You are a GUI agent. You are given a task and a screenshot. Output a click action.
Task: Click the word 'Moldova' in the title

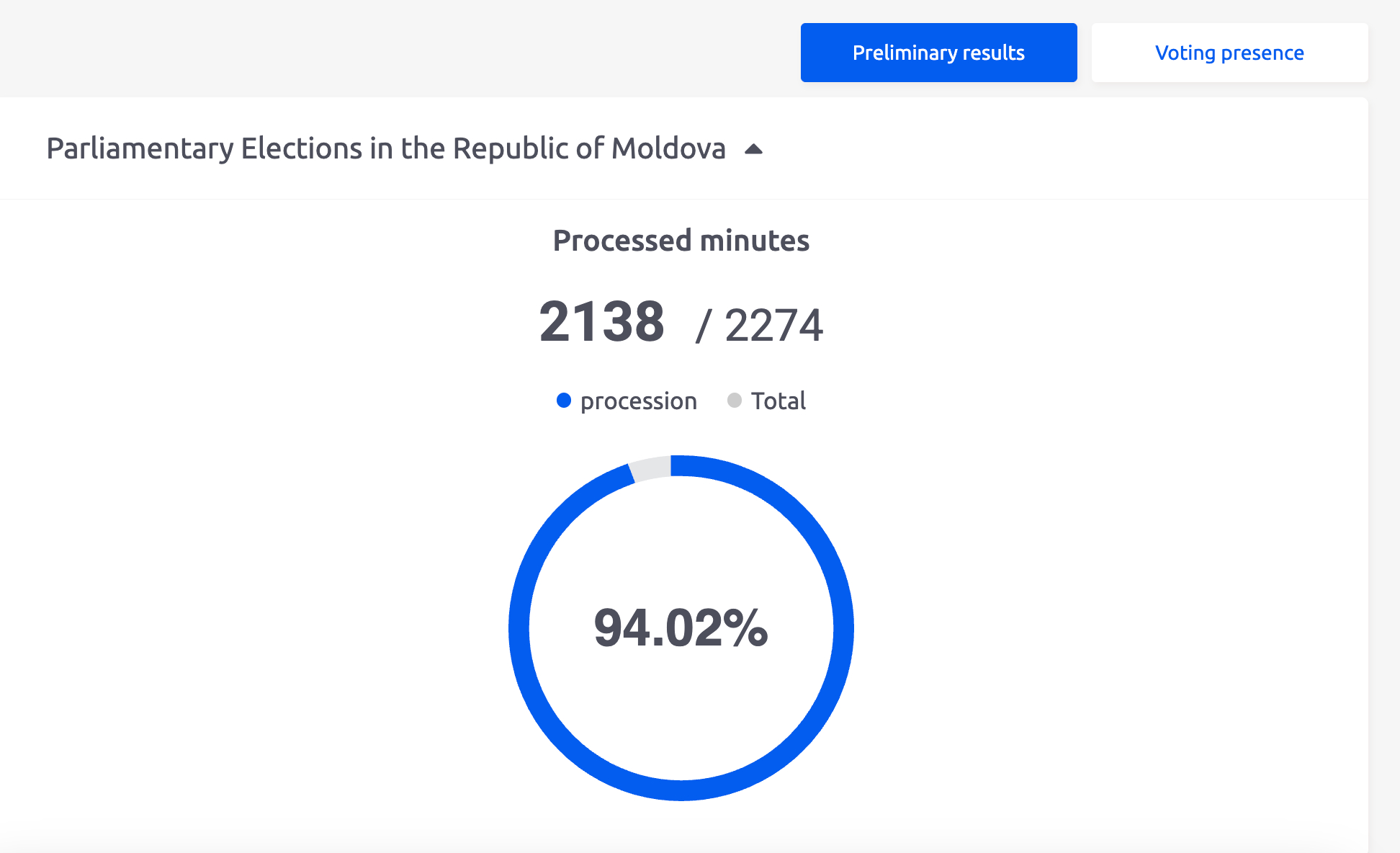point(668,148)
